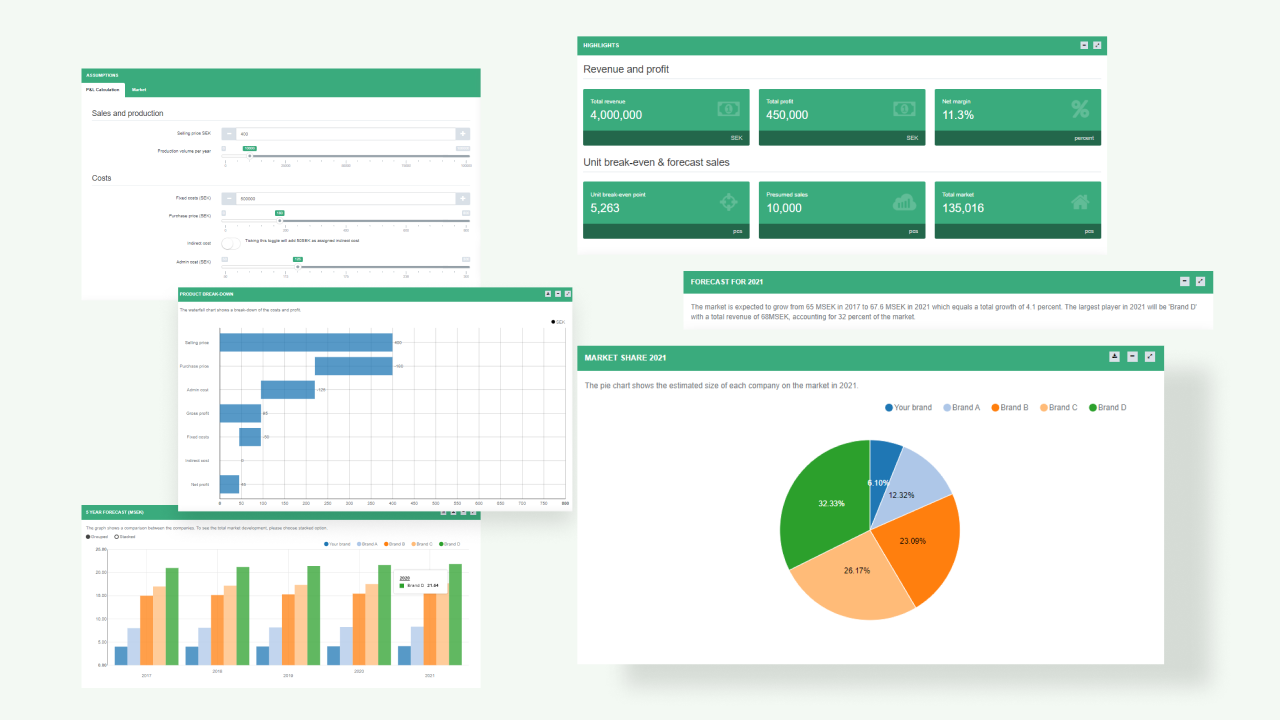Expand Product Break-down panel fullscreen
The height and width of the screenshot is (720, 1280).
[568, 294]
